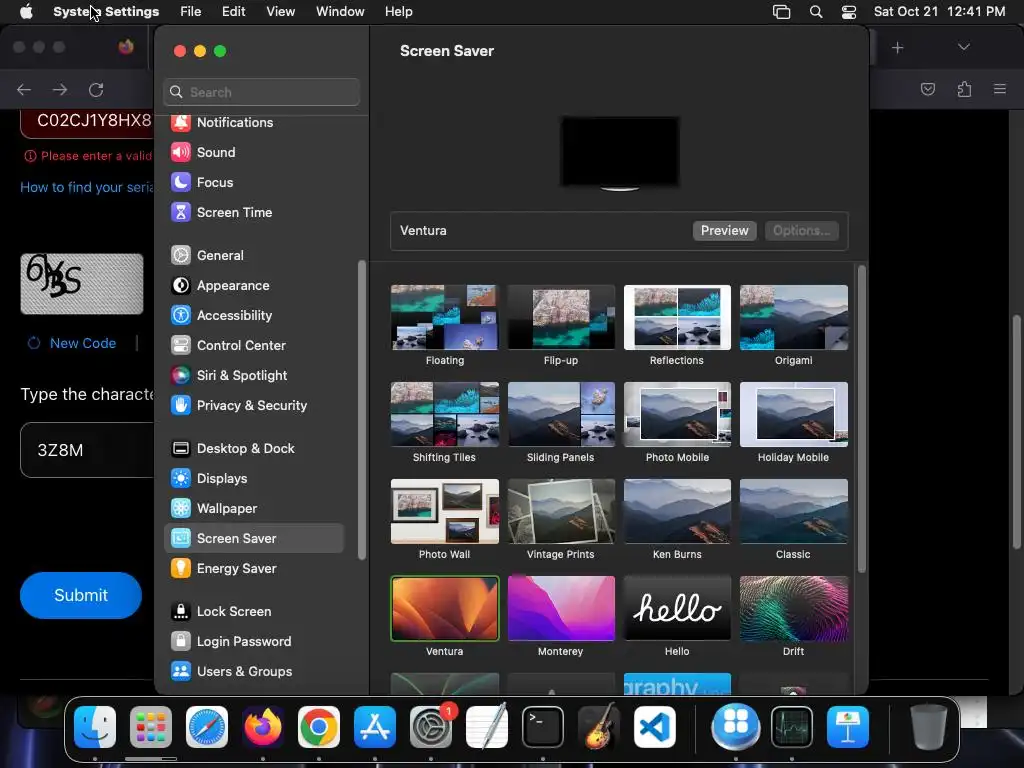Viewport: 1024px width, 768px height.
Task: Open Trash in the Dock
Action: [929, 727]
